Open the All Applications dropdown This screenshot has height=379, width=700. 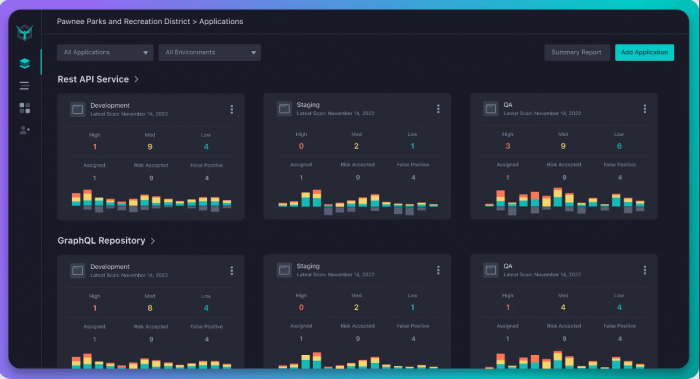click(105, 52)
